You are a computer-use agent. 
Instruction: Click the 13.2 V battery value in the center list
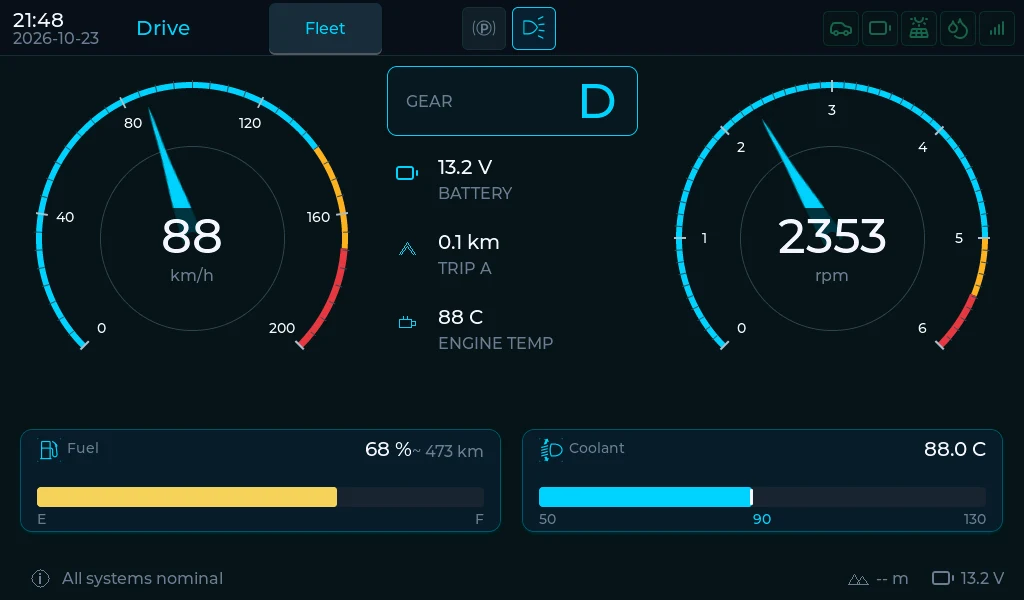coord(465,167)
